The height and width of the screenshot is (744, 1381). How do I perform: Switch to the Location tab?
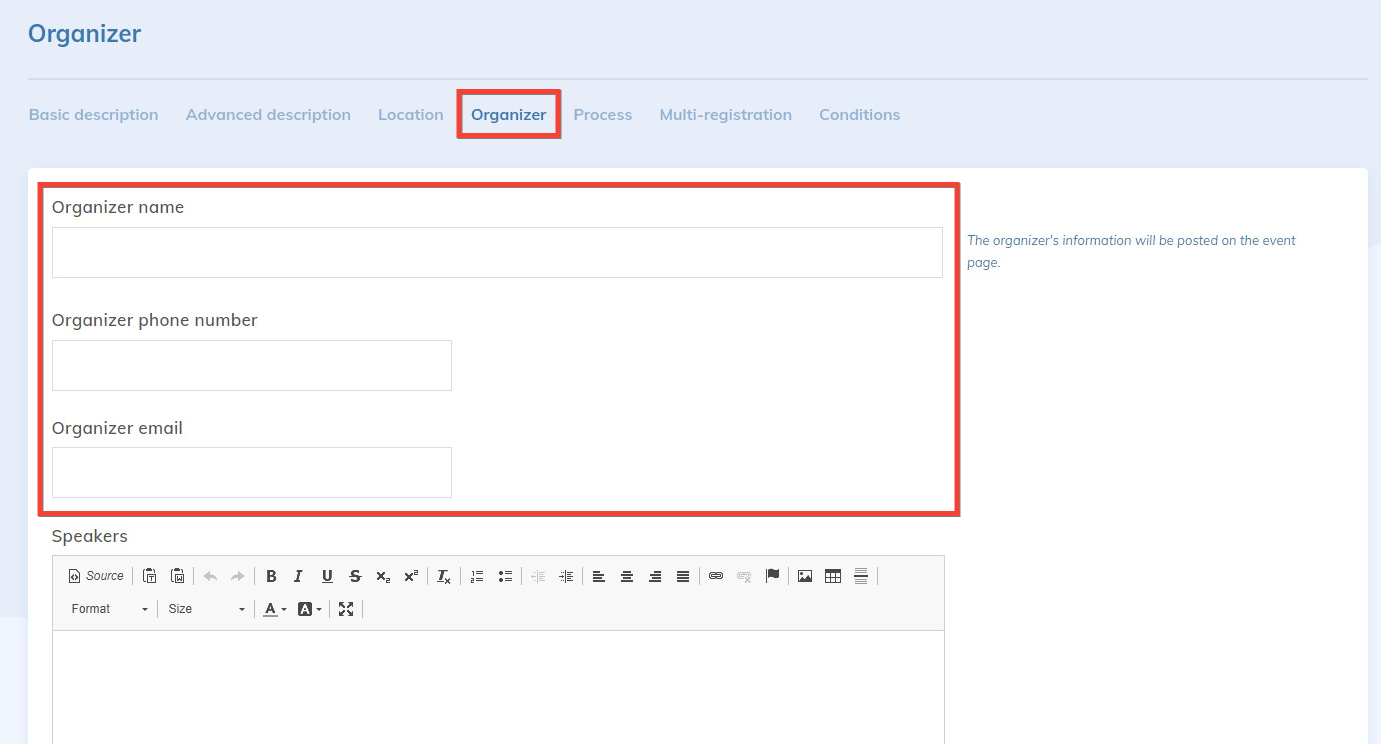coord(410,115)
